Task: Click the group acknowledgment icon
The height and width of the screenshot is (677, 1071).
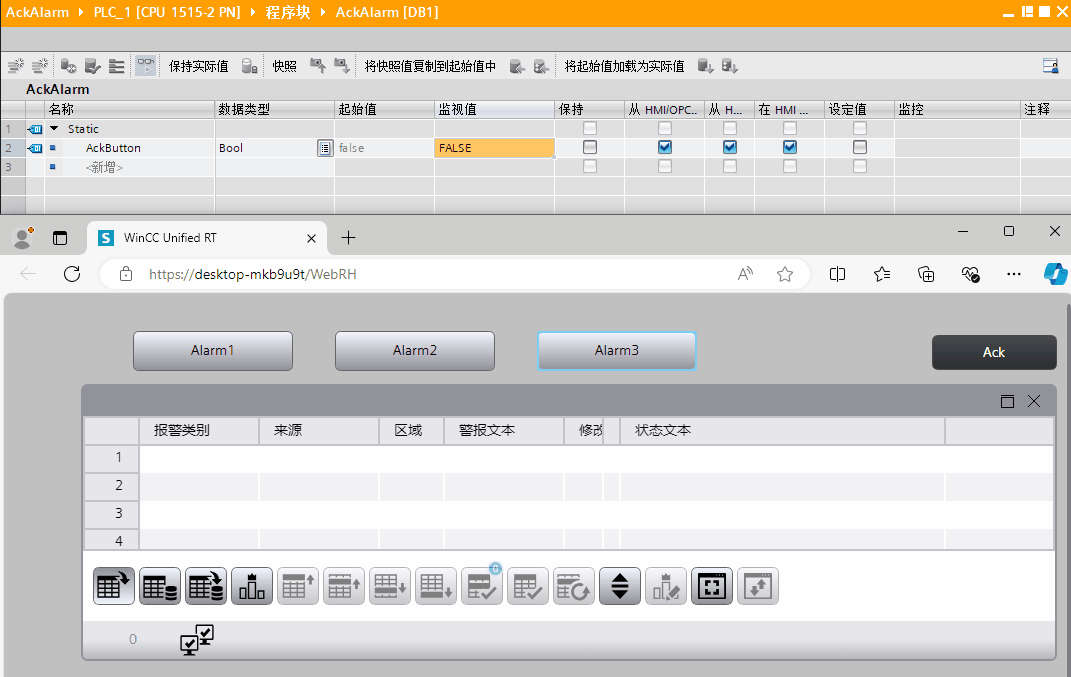Action: coord(528,586)
